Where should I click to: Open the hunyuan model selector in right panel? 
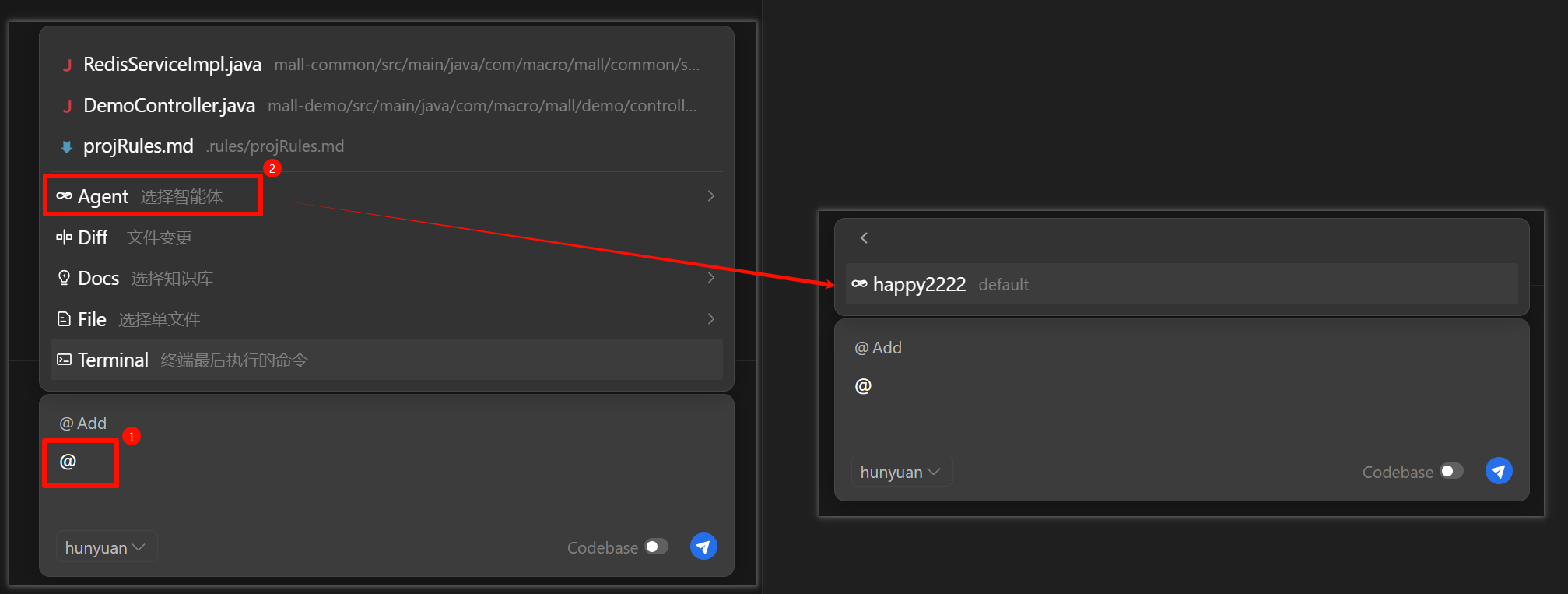click(x=900, y=472)
